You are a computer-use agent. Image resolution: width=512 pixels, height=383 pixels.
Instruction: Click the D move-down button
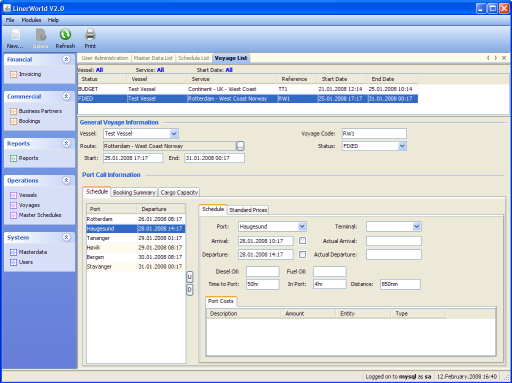tap(189, 290)
